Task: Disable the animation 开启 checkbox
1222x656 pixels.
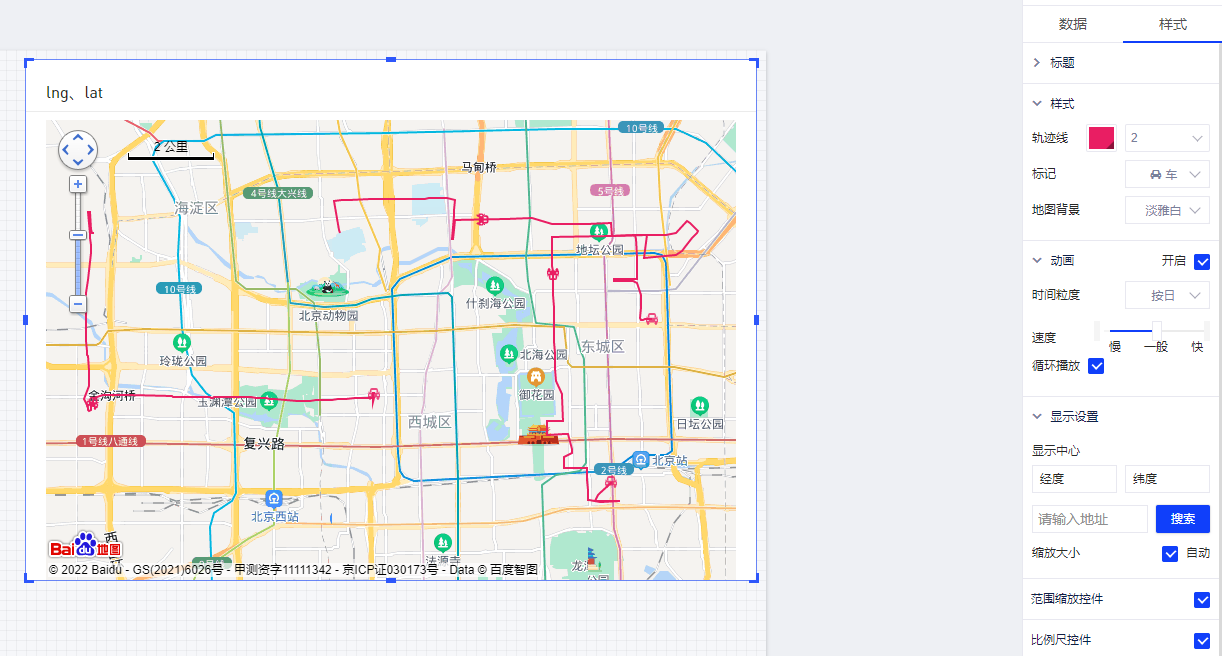Action: coord(1202,262)
